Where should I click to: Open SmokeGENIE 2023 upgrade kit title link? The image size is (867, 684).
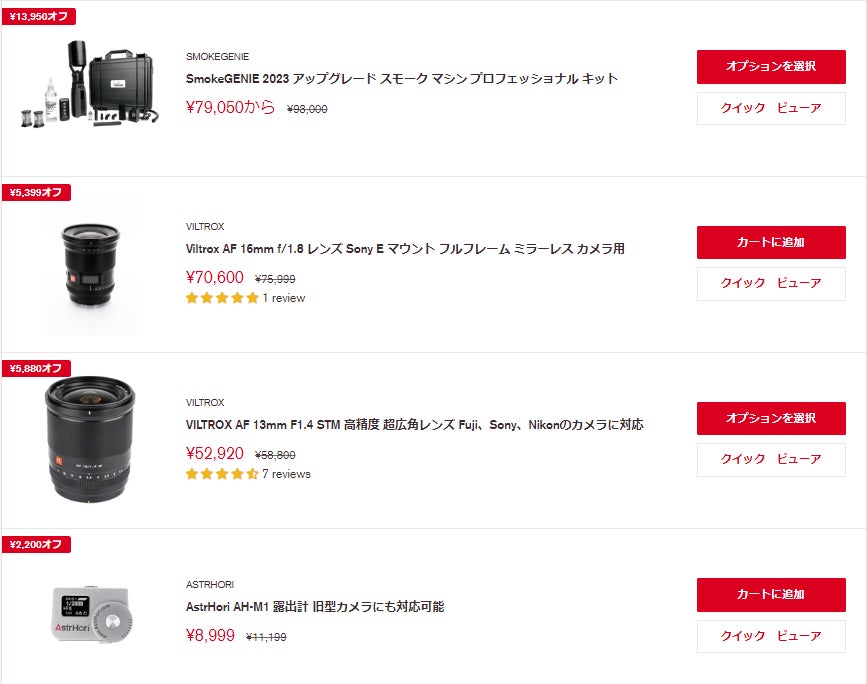pyautogui.click(x=402, y=78)
